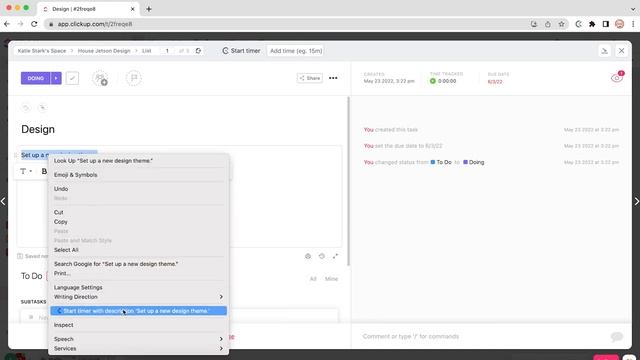Viewport: 640px width, 360px height.
Task: Click the Start timer button in task header
Action: pyautogui.click(x=241, y=51)
